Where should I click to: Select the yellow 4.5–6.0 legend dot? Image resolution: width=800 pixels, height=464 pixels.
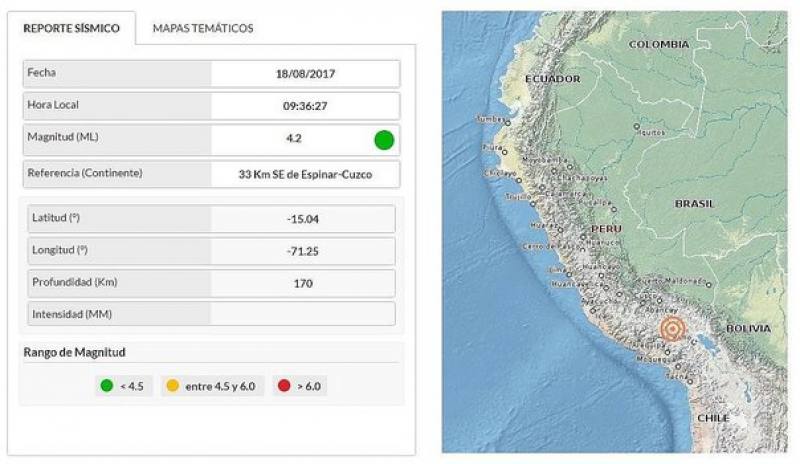click(173, 386)
